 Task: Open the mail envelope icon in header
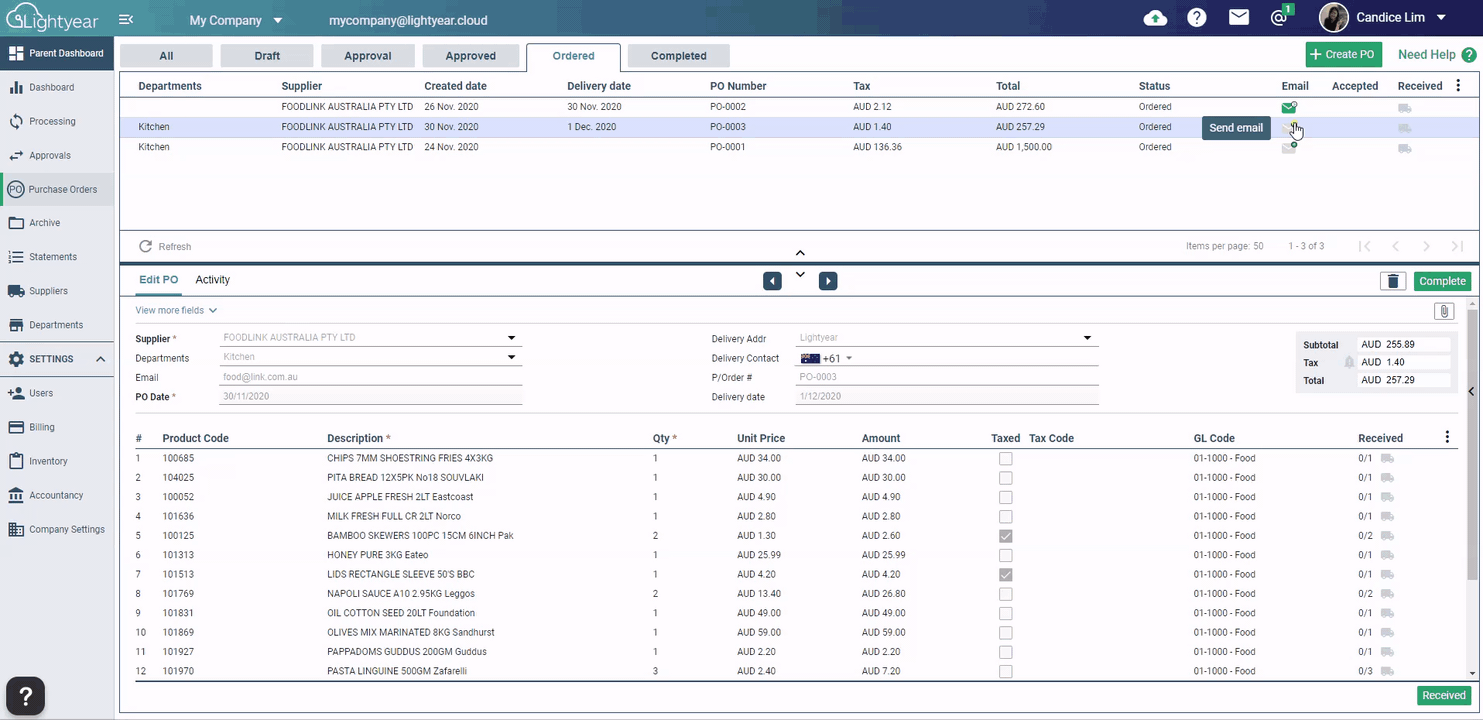tap(1239, 18)
